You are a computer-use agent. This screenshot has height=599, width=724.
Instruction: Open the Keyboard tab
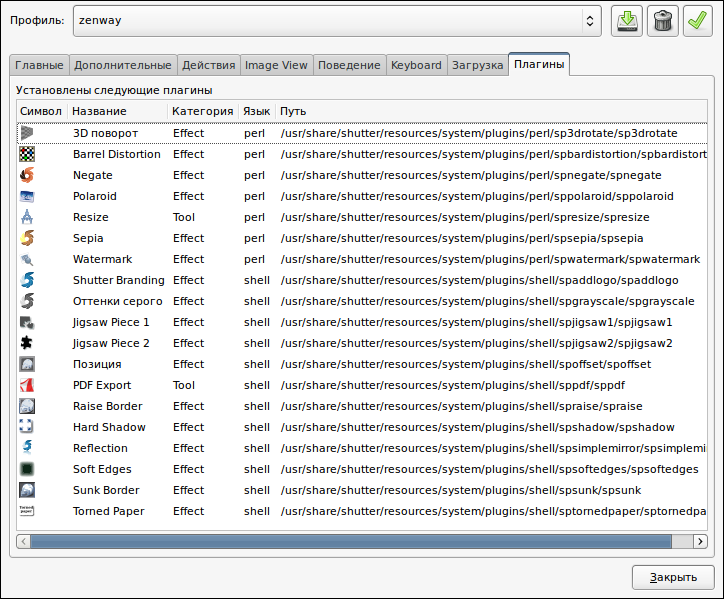click(416, 65)
